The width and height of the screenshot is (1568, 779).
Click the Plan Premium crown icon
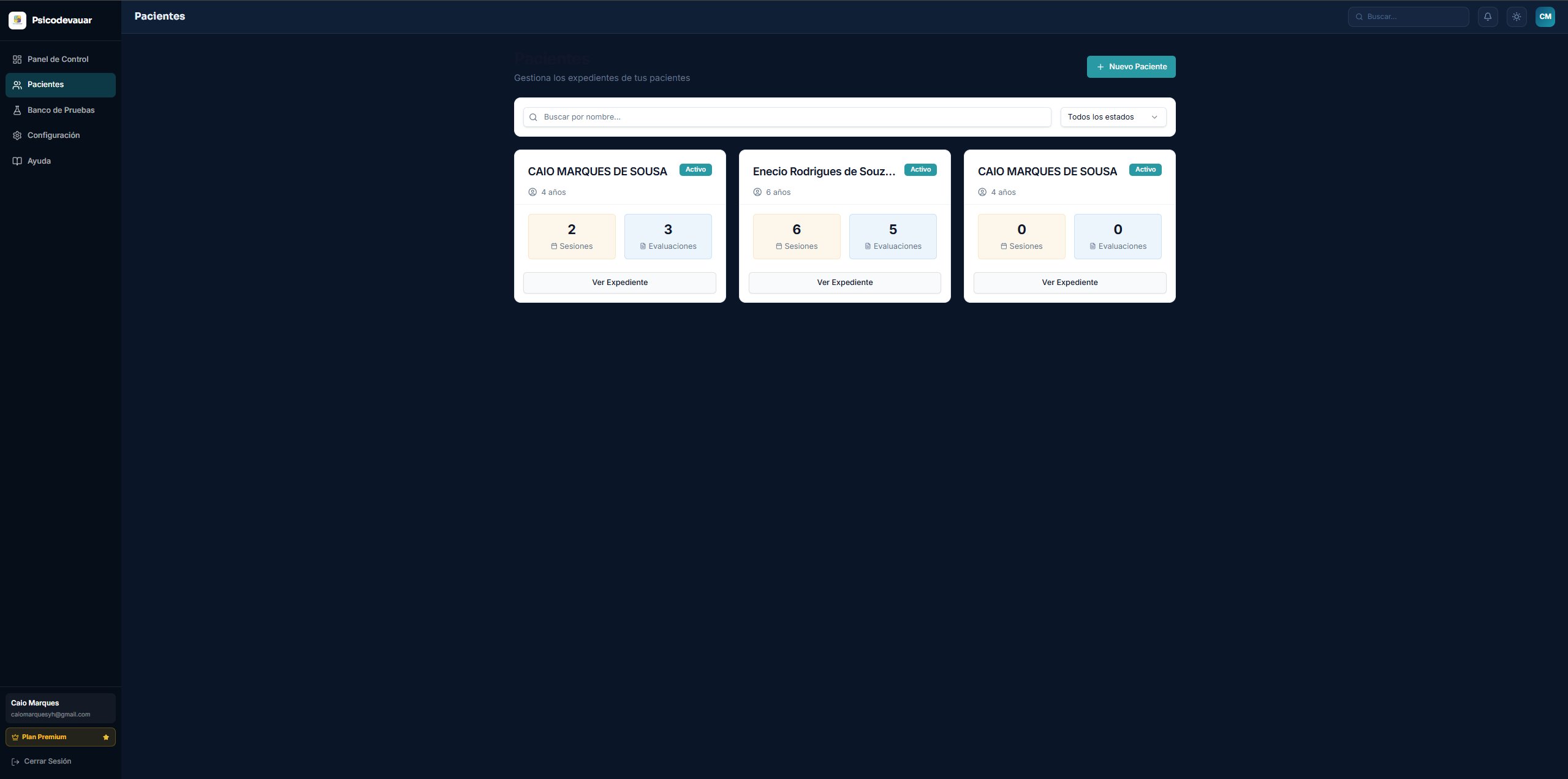pyautogui.click(x=15, y=737)
